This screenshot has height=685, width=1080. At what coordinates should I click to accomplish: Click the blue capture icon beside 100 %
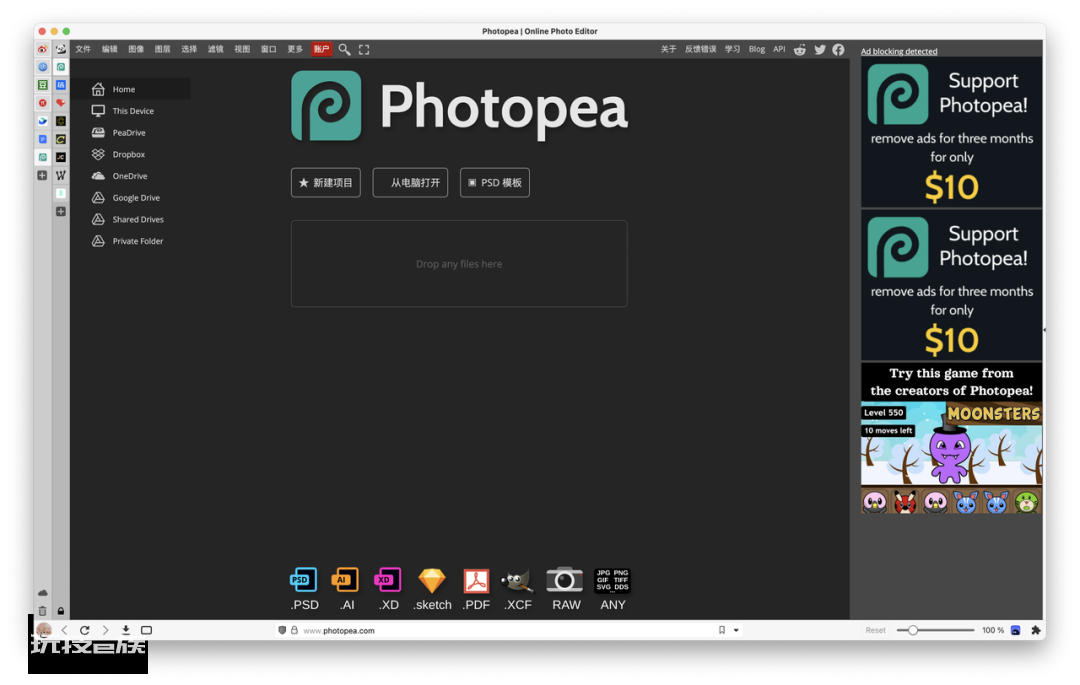click(x=1015, y=630)
